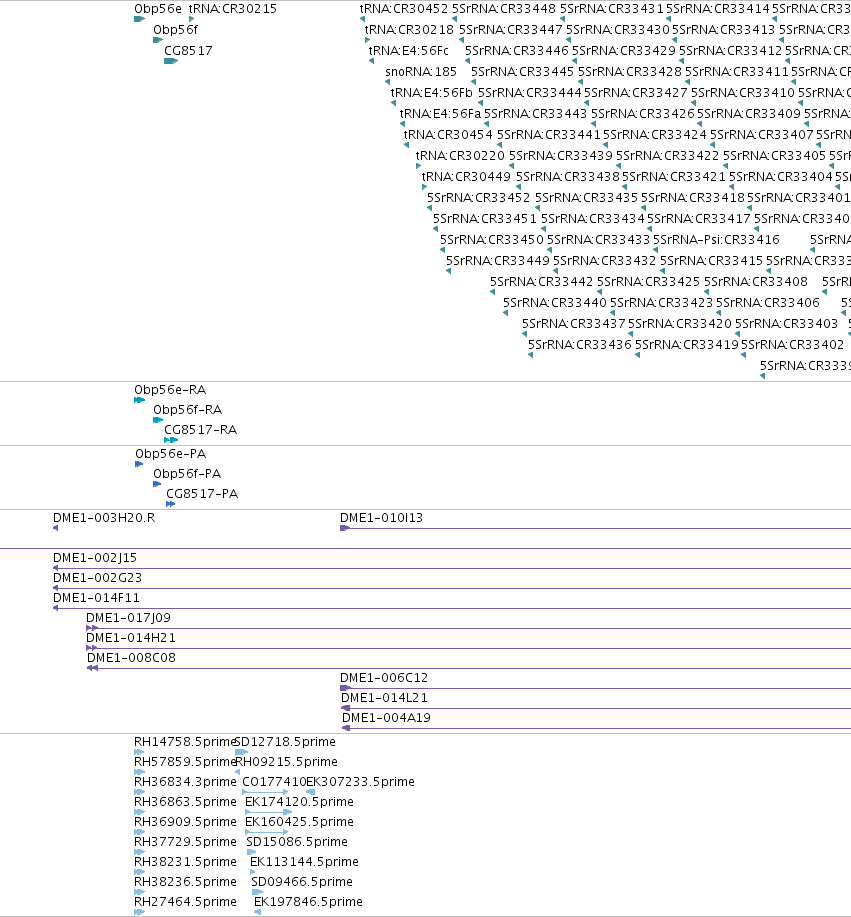Image resolution: width=851 pixels, height=917 pixels.
Task: Click RH36863.5prime EST label
Action: 185,802
